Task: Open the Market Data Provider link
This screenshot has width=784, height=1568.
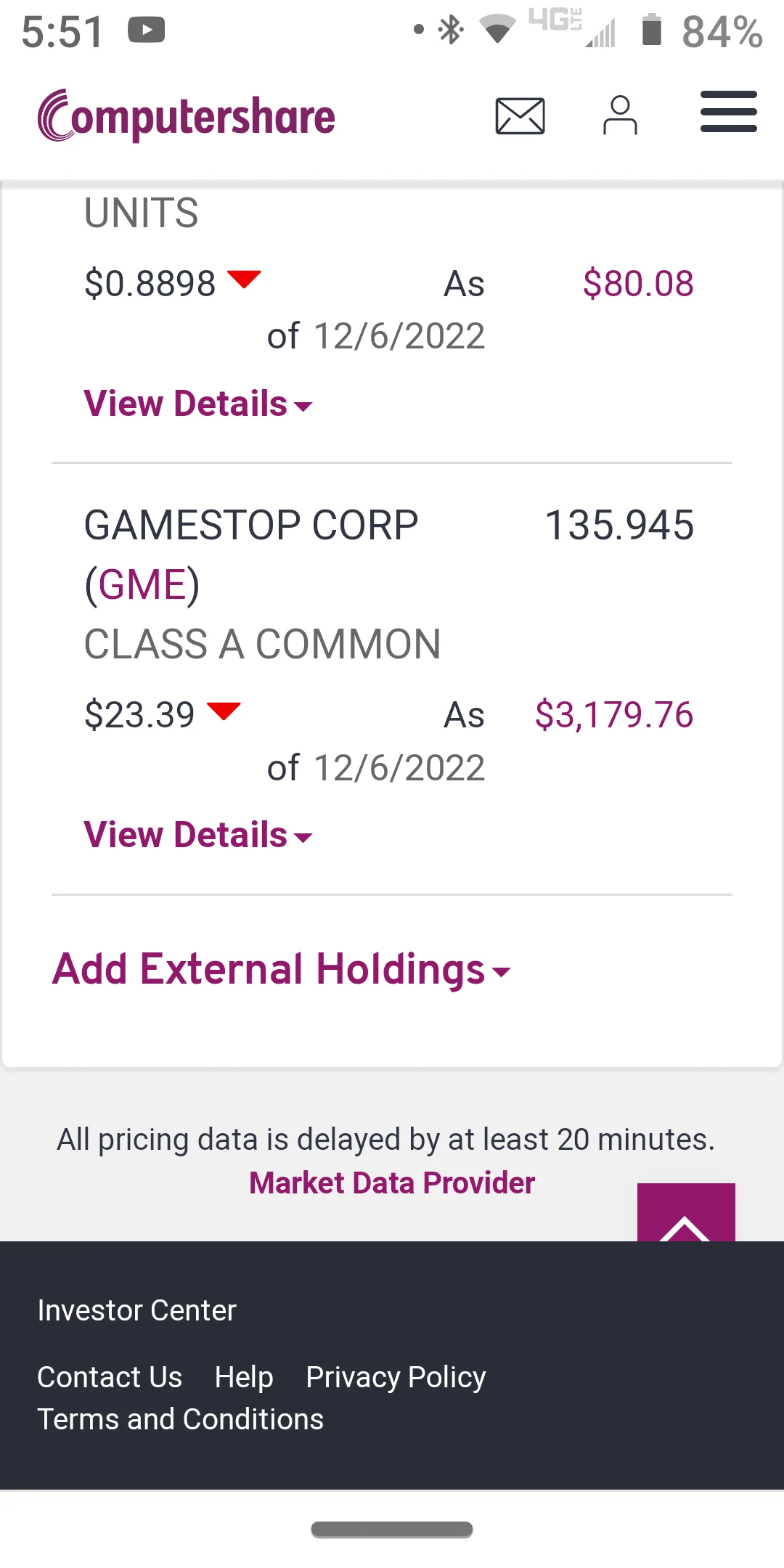Action: (392, 1183)
